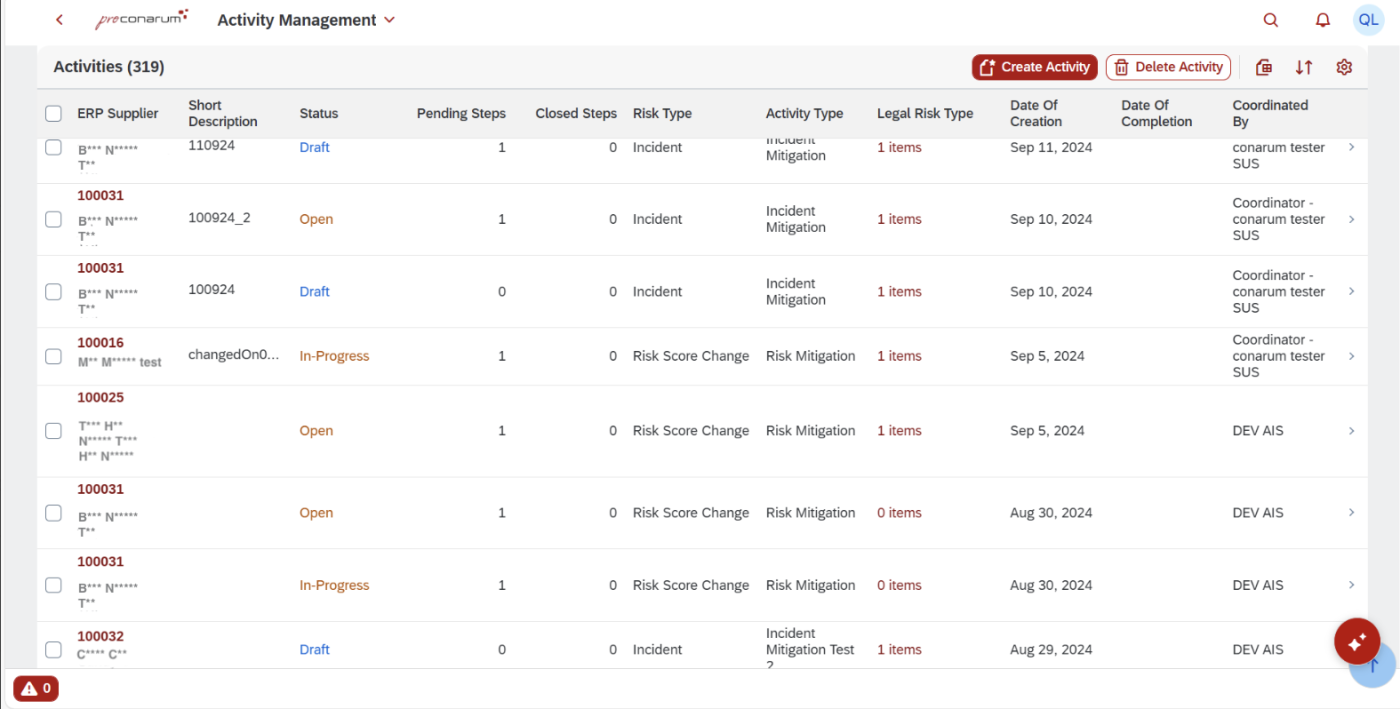Open the notifications bell icon

1322,20
